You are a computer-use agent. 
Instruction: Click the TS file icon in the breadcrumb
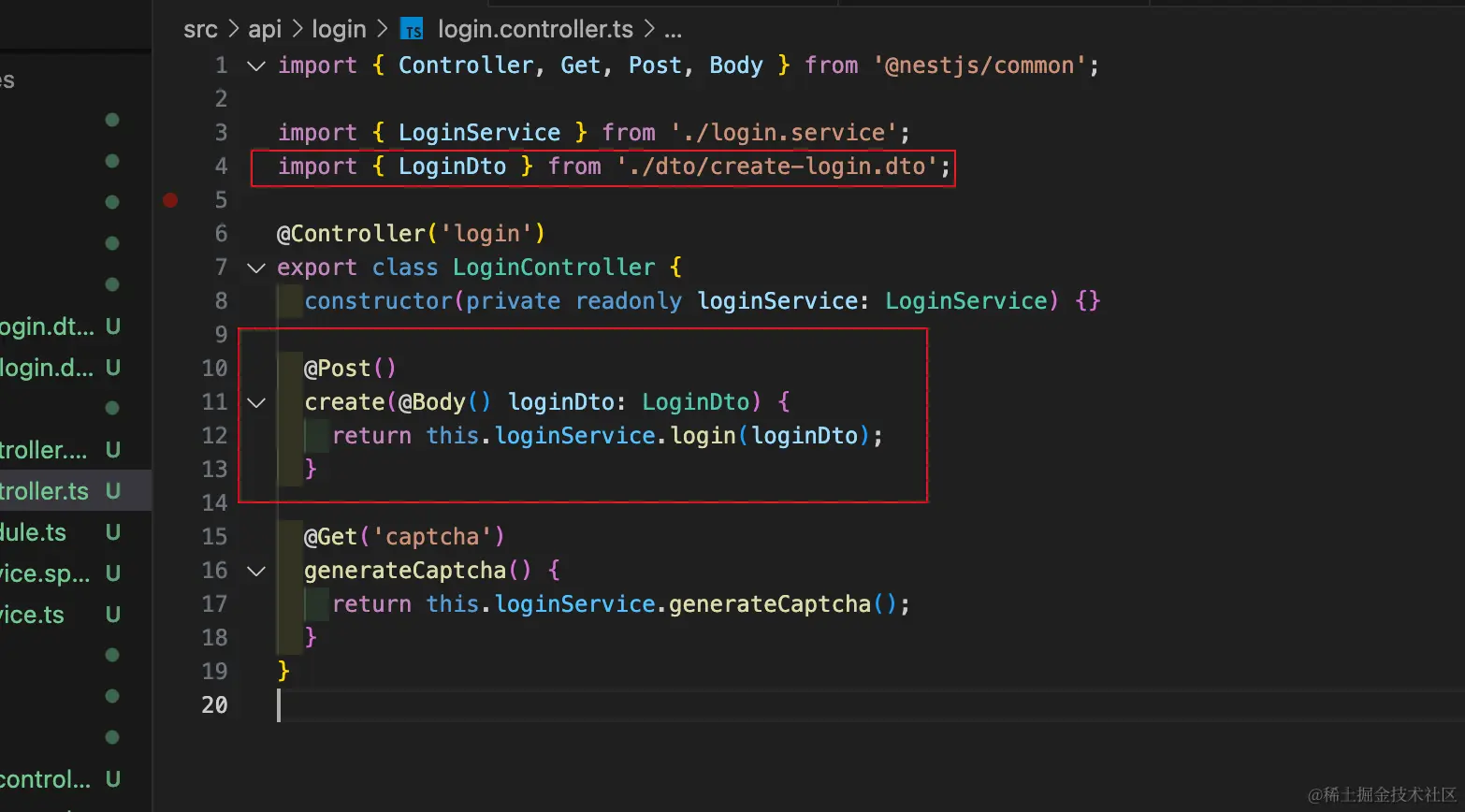pos(413,31)
